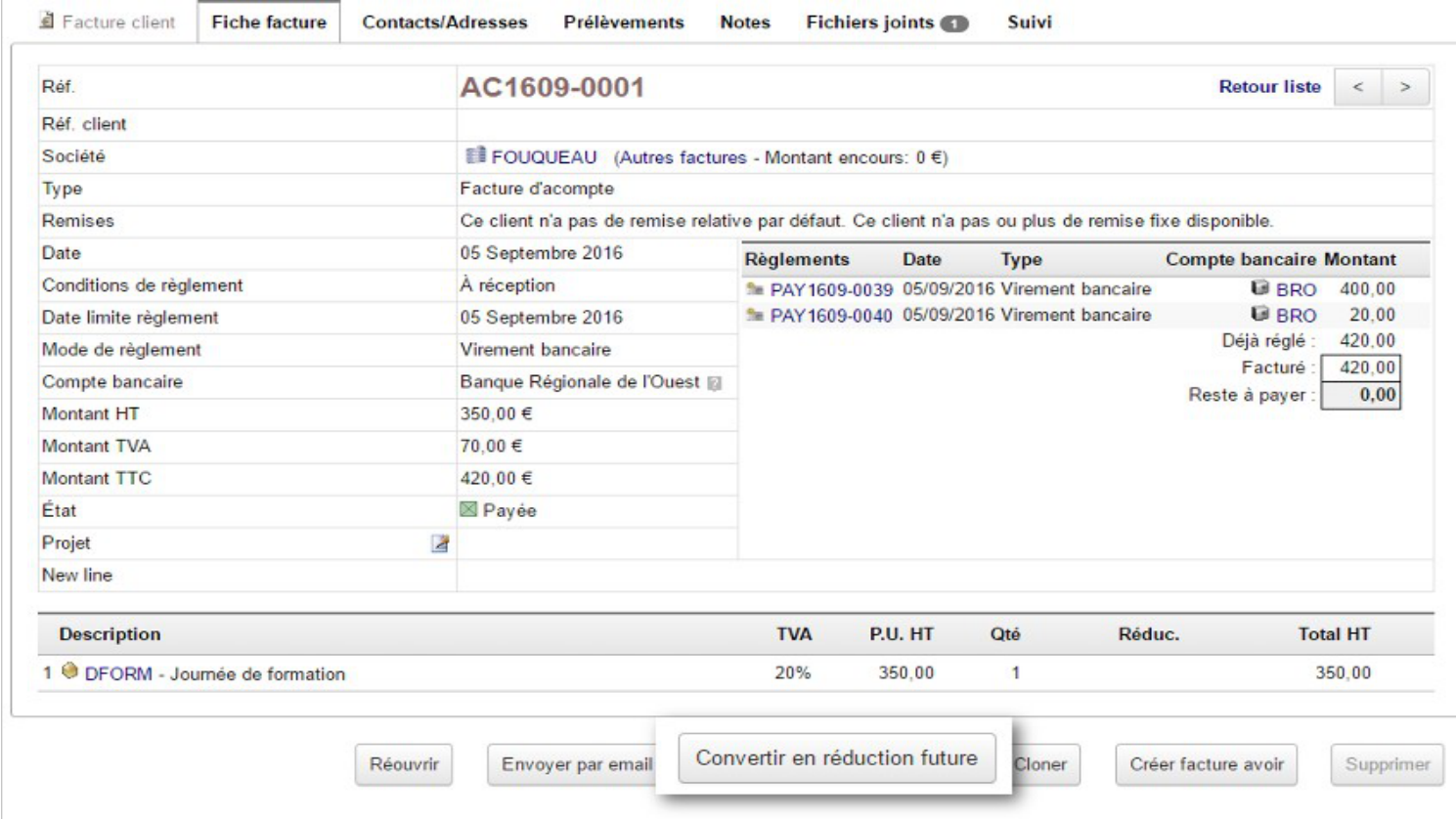The width and height of the screenshot is (1456, 819).
Task: Click the Créer facture avoir button
Action: coord(1207,764)
